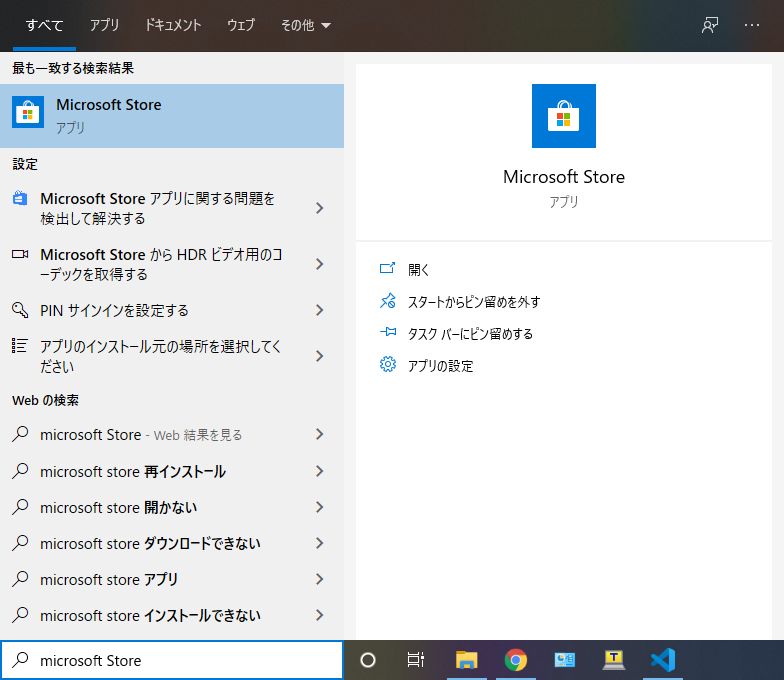Focus the search box containing 'microsoft Store'
Image resolution: width=784 pixels, height=680 pixels.
(172, 660)
